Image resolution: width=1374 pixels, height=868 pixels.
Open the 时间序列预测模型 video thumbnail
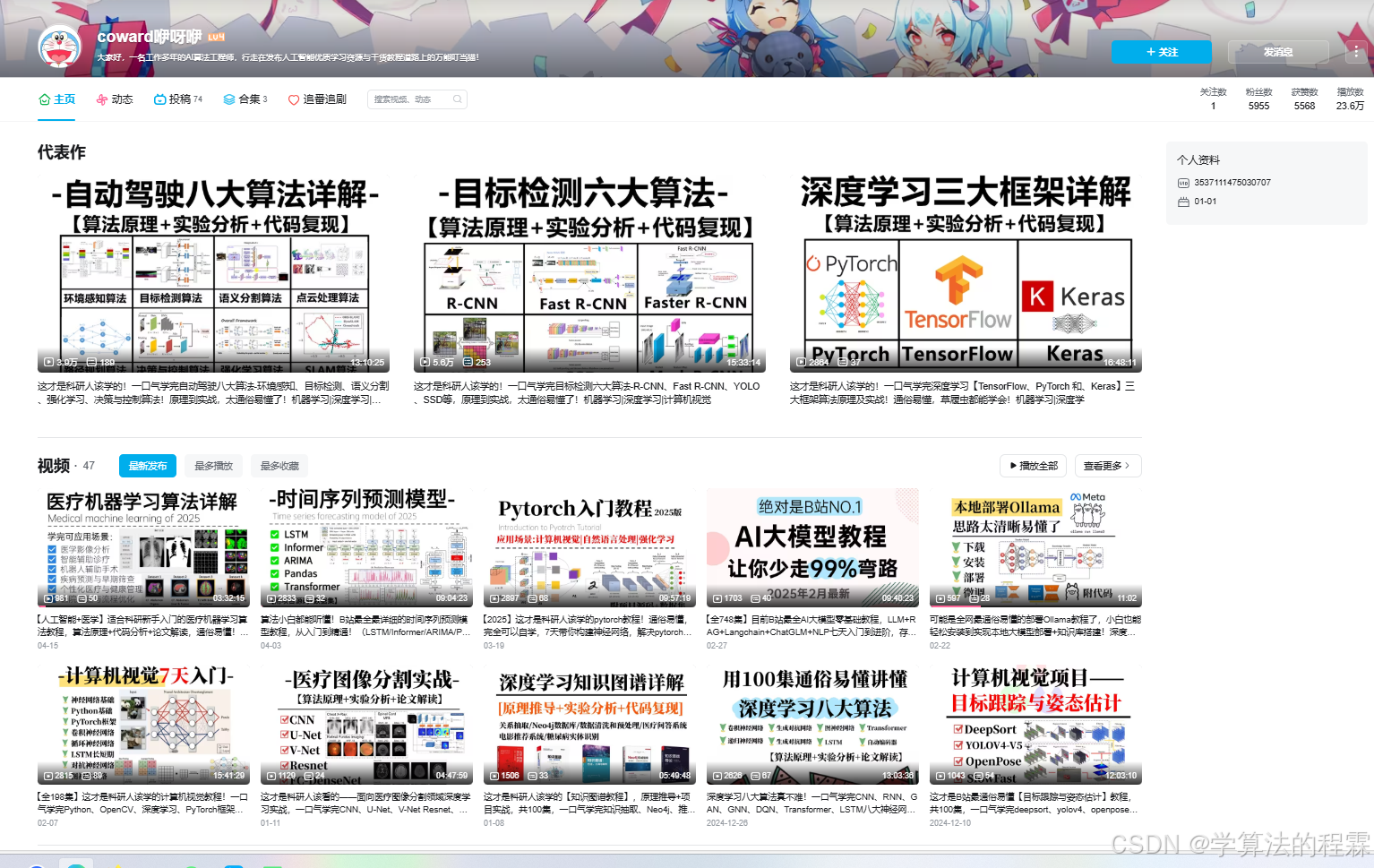pyautogui.click(x=365, y=547)
